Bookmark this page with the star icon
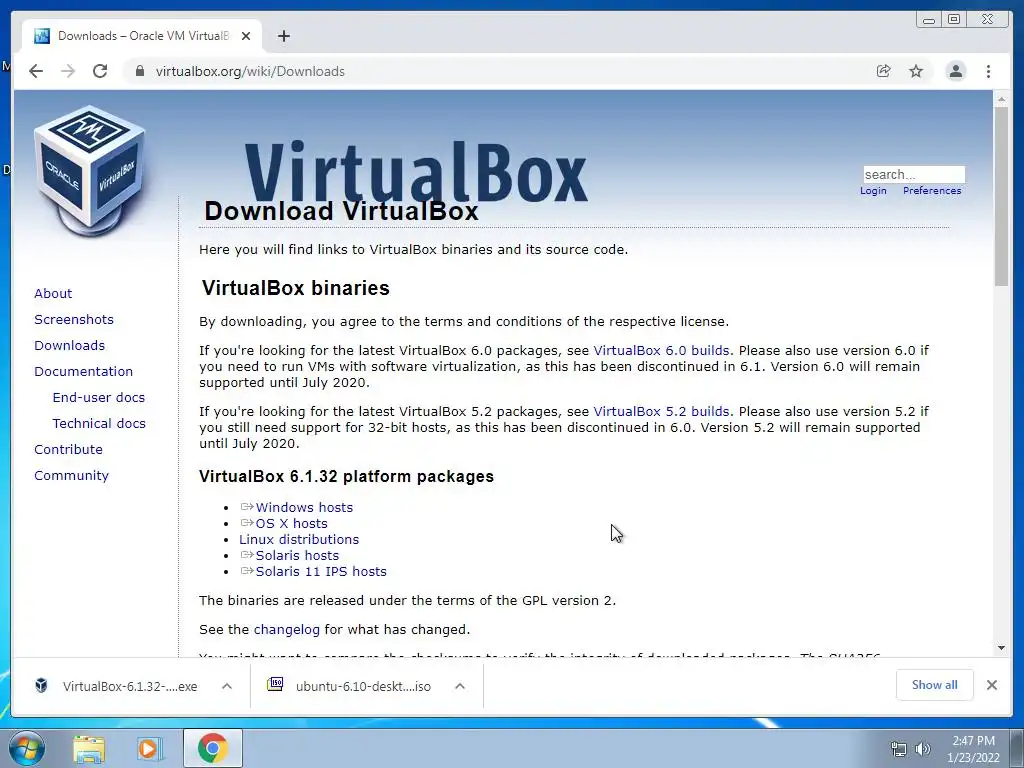The height and width of the screenshot is (768, 1024). click(916, 71)
